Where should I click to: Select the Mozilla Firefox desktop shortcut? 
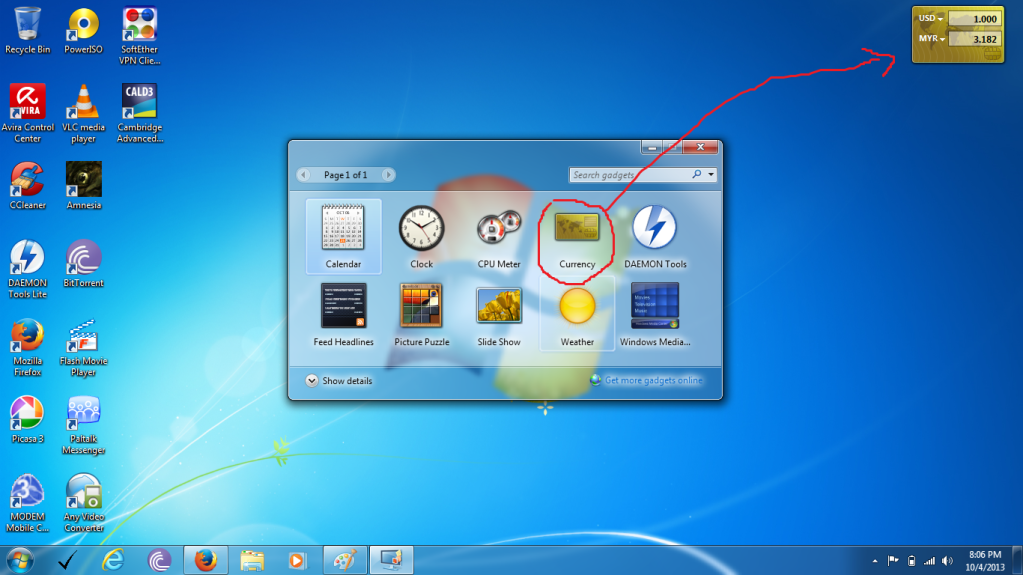(x=27, y=347)
